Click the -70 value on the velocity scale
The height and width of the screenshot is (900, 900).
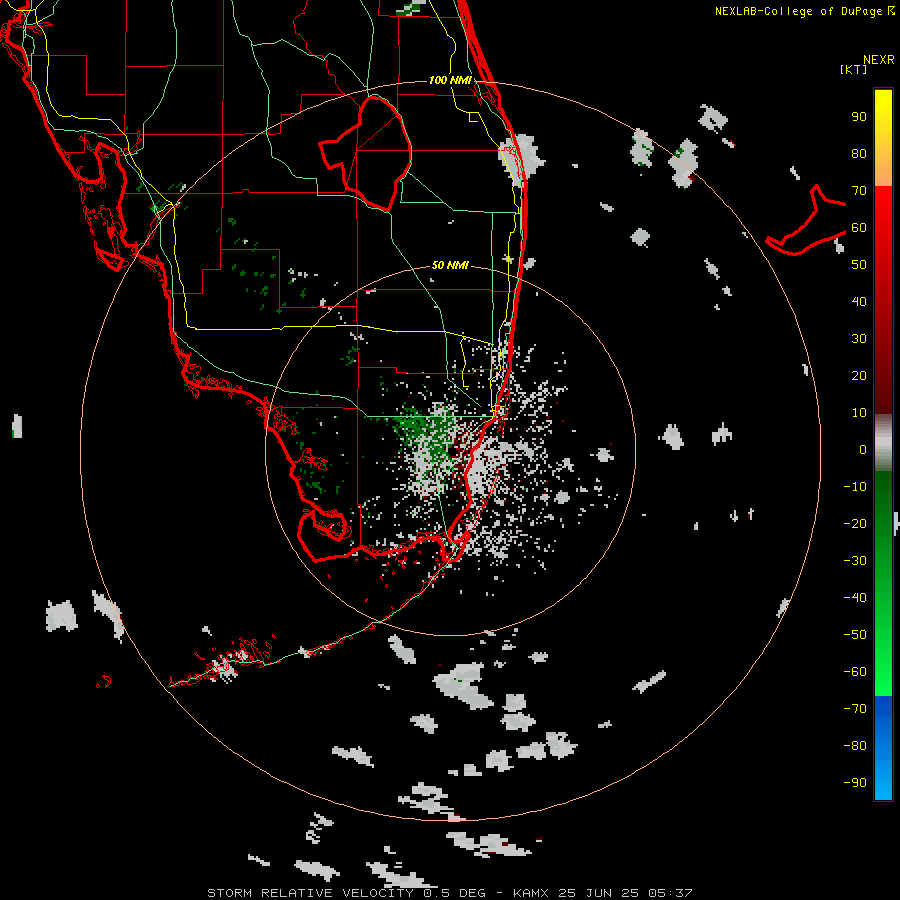[855, 709]
